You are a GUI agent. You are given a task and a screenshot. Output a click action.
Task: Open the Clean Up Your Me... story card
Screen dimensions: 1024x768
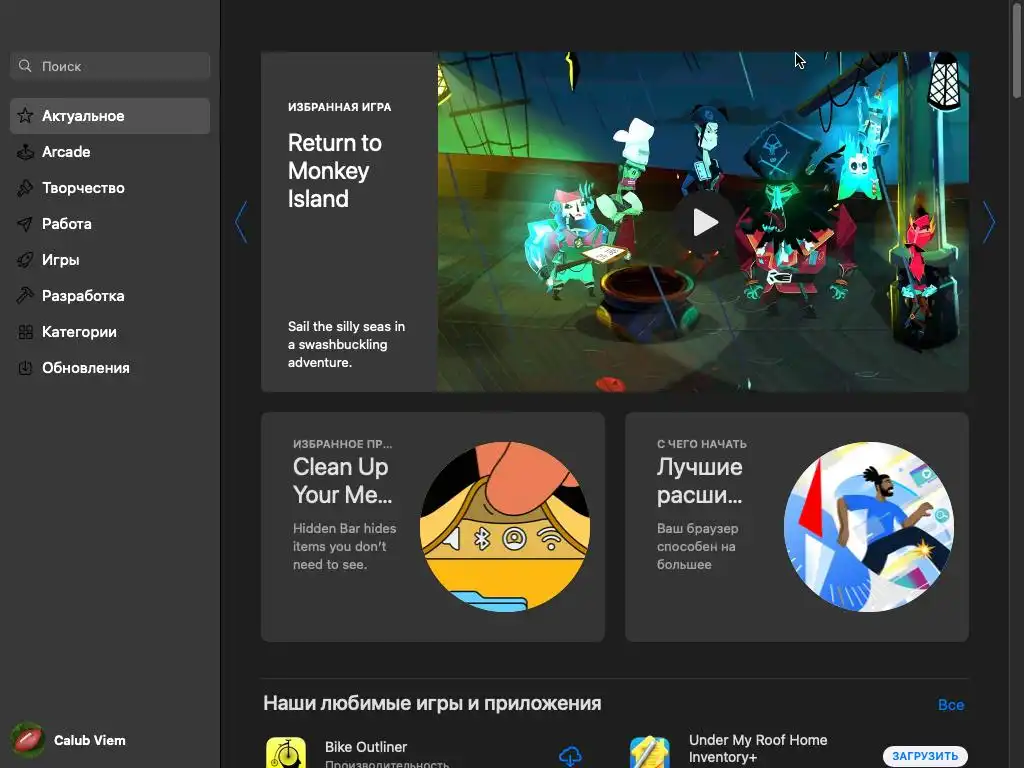(x=432, y=526)
